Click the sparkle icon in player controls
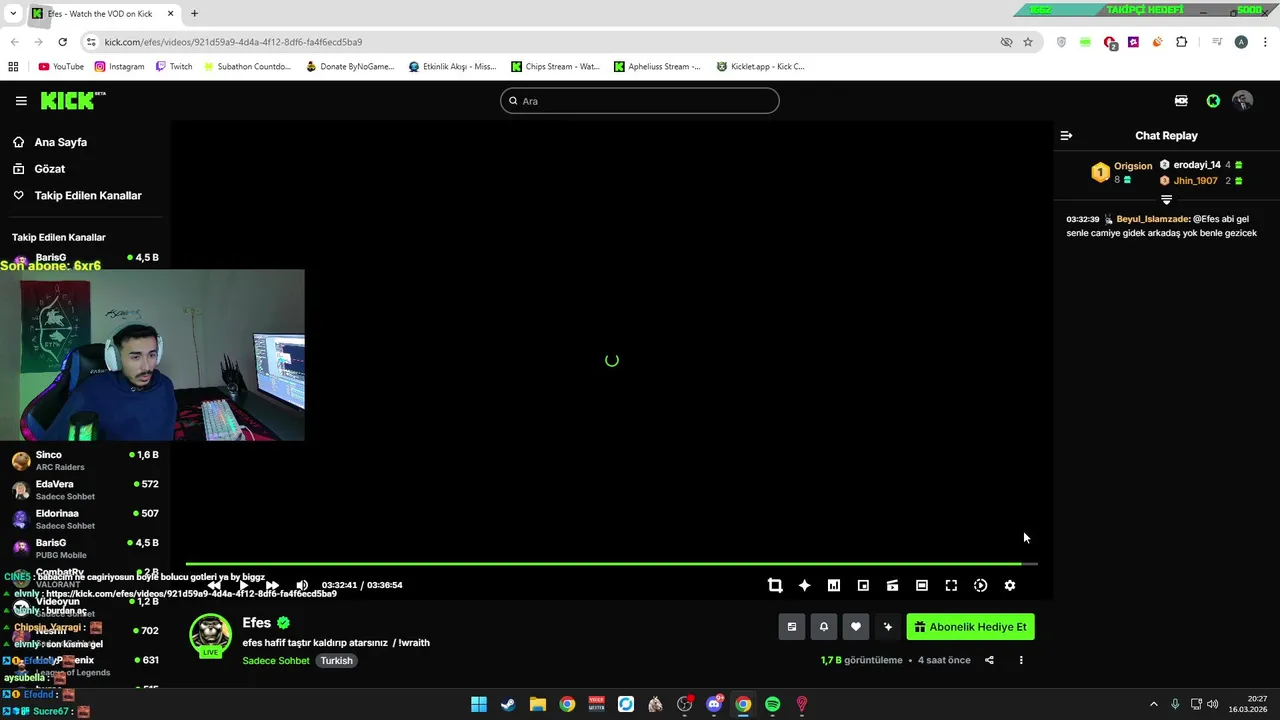The image size is (1280, 720). point(804,586)
